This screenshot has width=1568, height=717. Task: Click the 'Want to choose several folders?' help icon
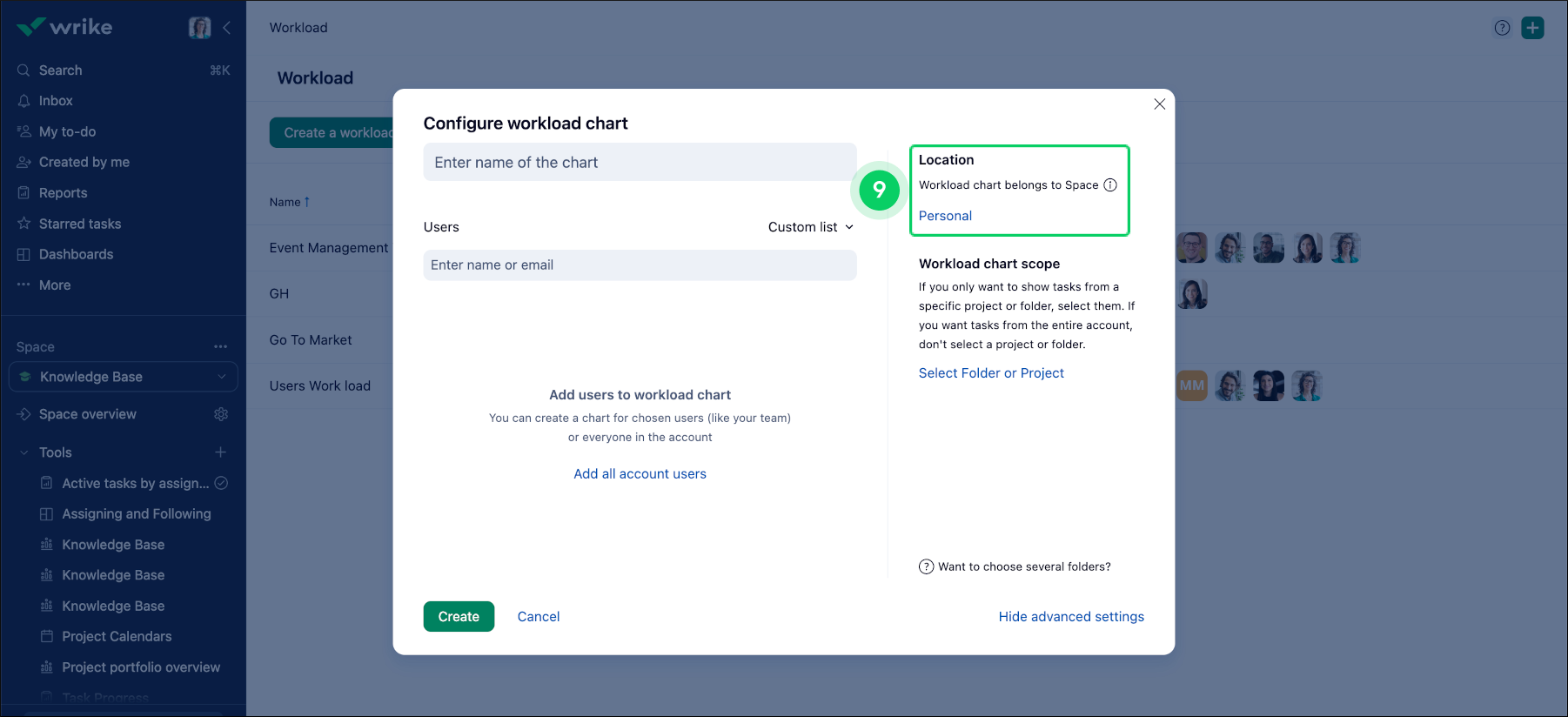[x=927, y=566]
